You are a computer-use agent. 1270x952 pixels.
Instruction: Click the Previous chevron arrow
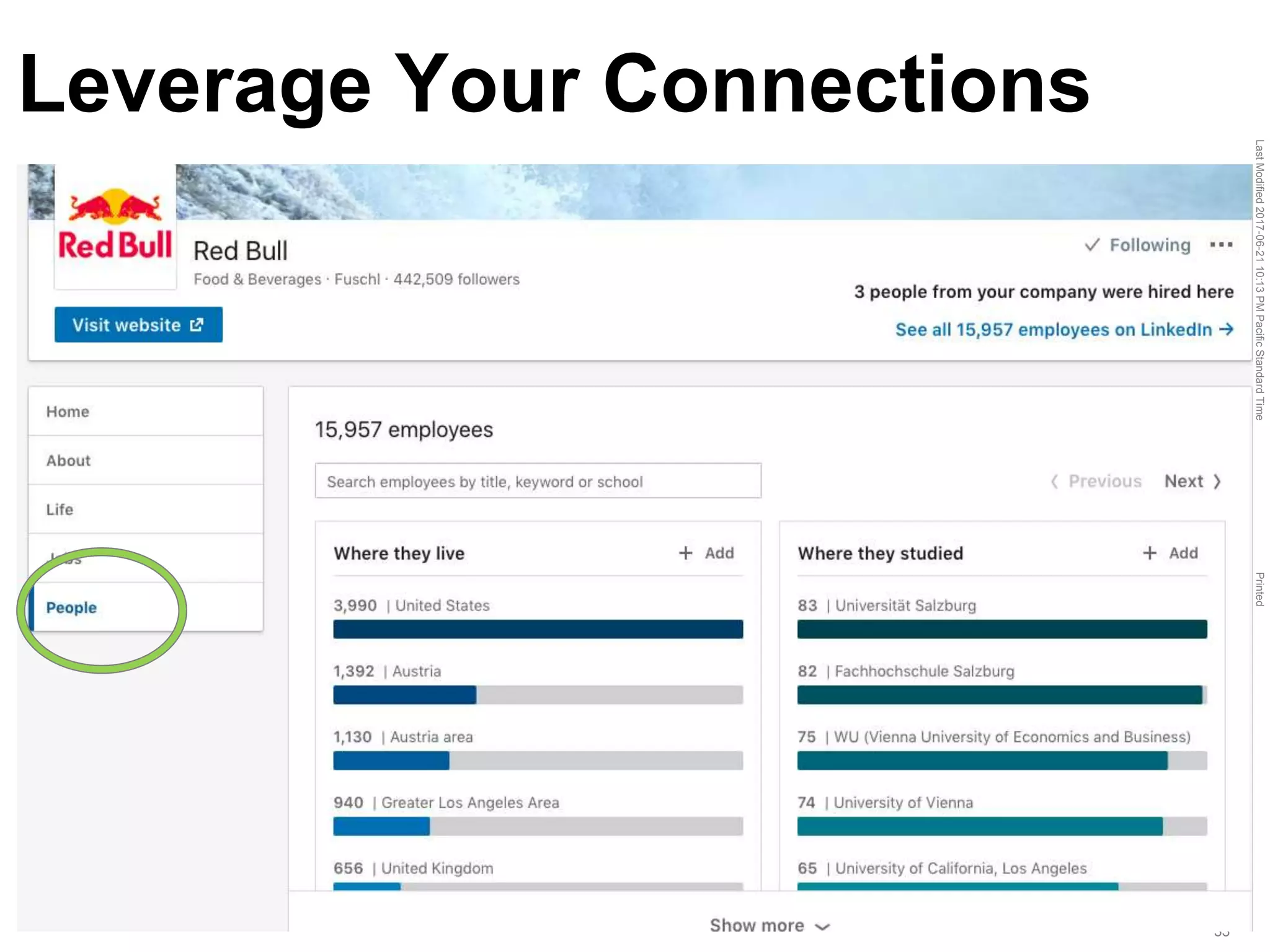point(1054,482)
